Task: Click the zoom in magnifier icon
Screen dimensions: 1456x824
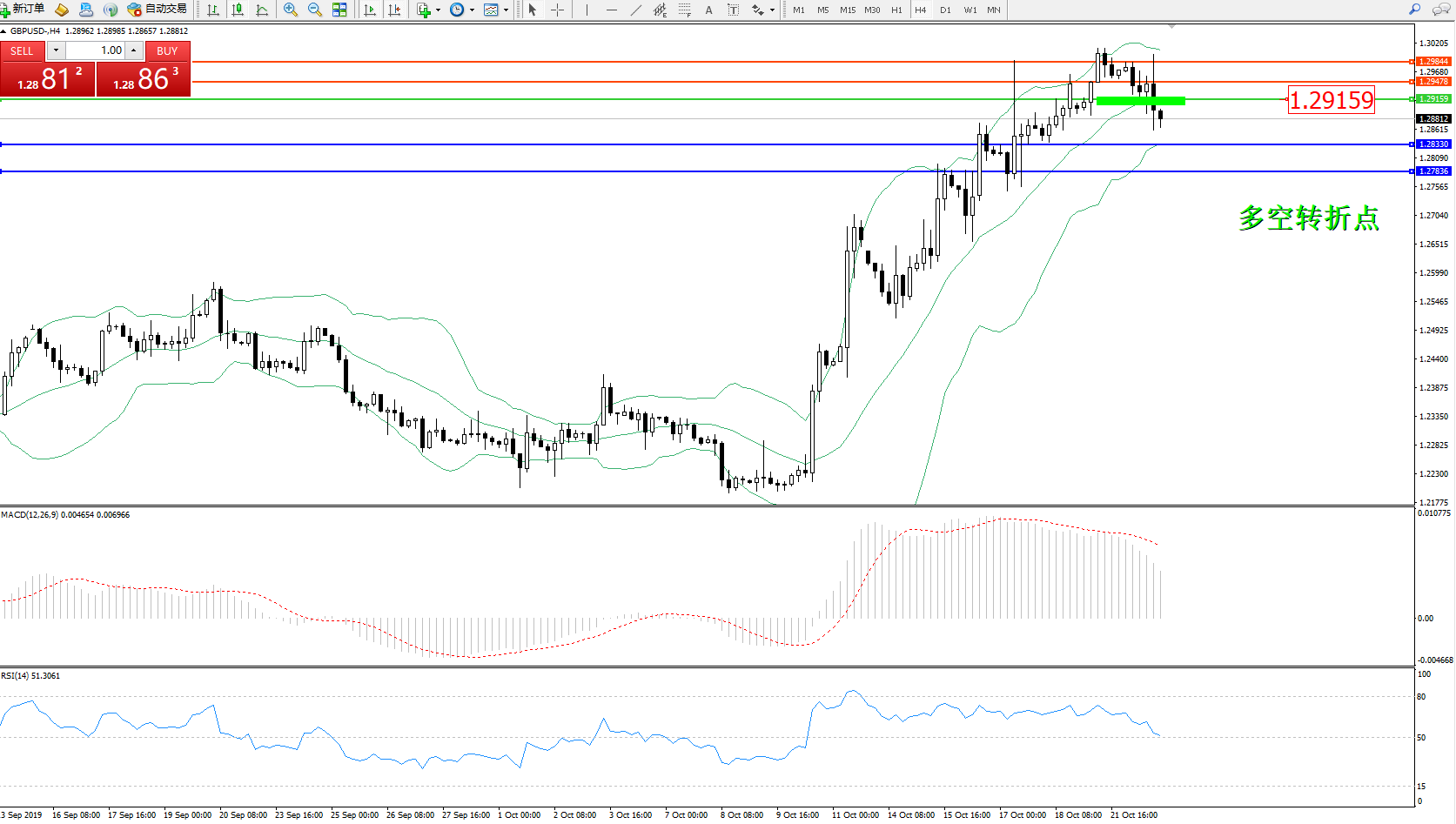Action: (291, 10)
